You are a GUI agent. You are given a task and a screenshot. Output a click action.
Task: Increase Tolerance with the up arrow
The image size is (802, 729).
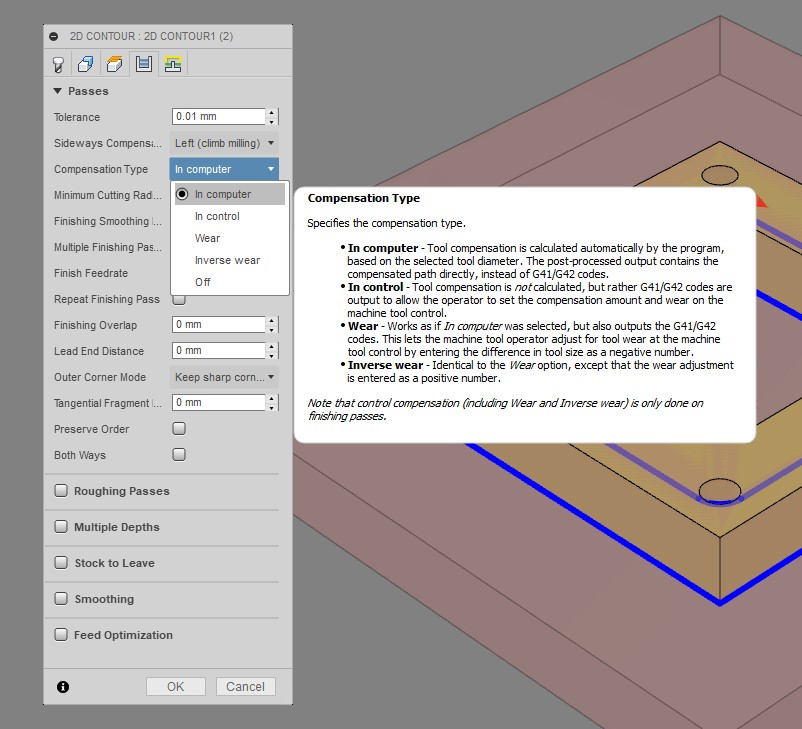pos(272,112)
